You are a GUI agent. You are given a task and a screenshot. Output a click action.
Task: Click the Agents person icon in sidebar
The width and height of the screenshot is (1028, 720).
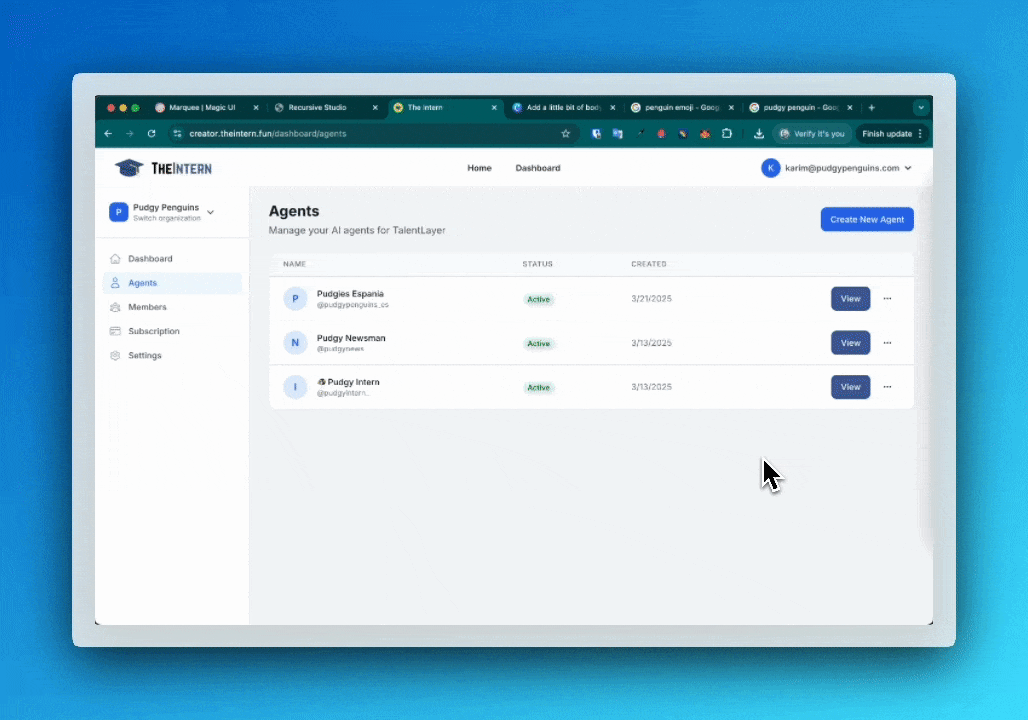115,283
